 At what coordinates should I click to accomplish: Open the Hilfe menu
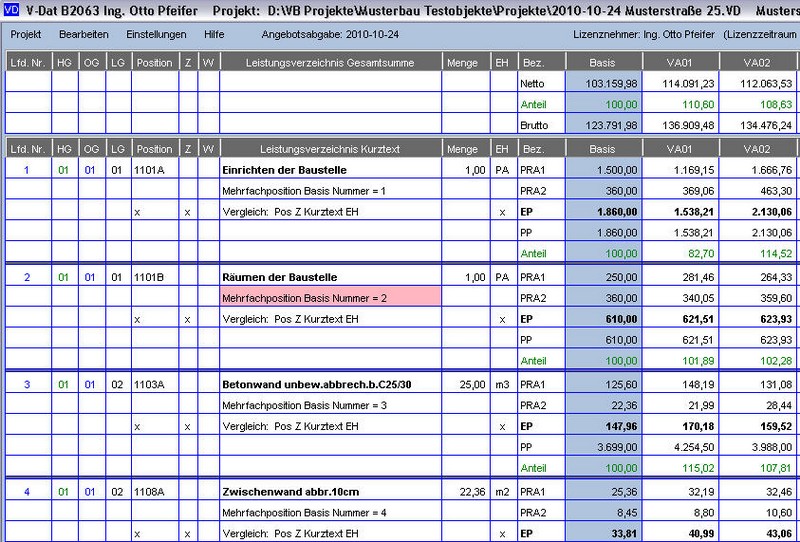214,34
